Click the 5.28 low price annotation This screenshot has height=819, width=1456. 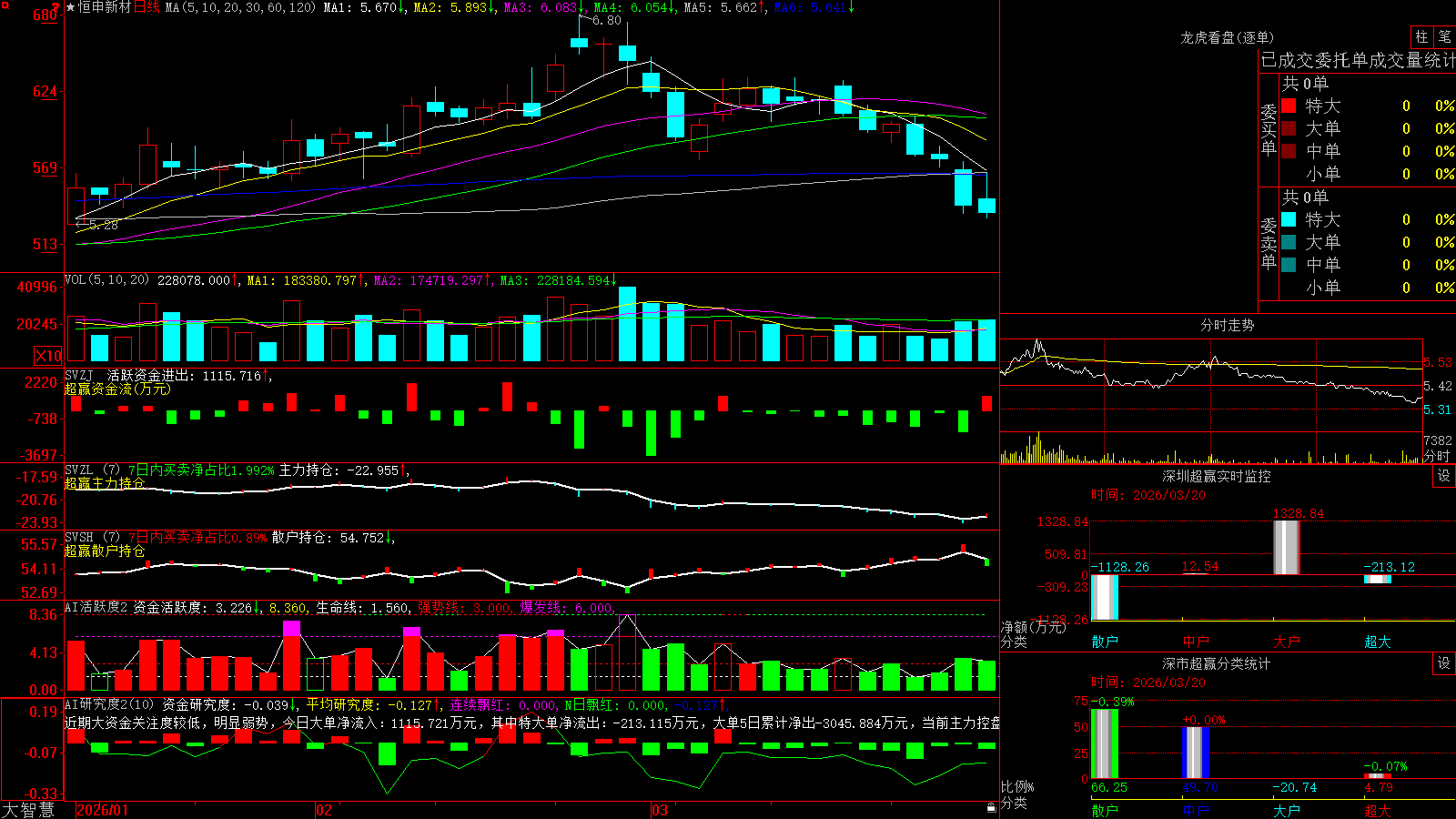[104, 225]
